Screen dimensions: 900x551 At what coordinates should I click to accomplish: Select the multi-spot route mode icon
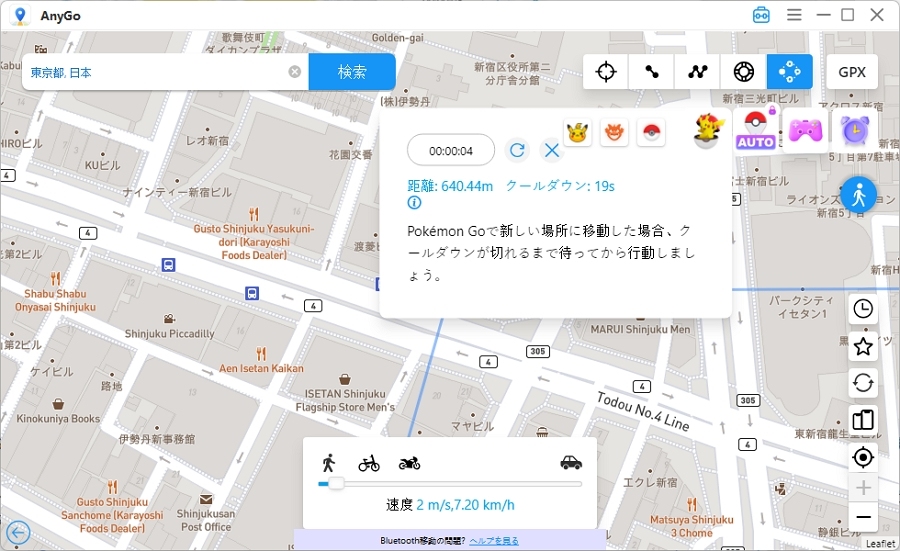[698, 72]
